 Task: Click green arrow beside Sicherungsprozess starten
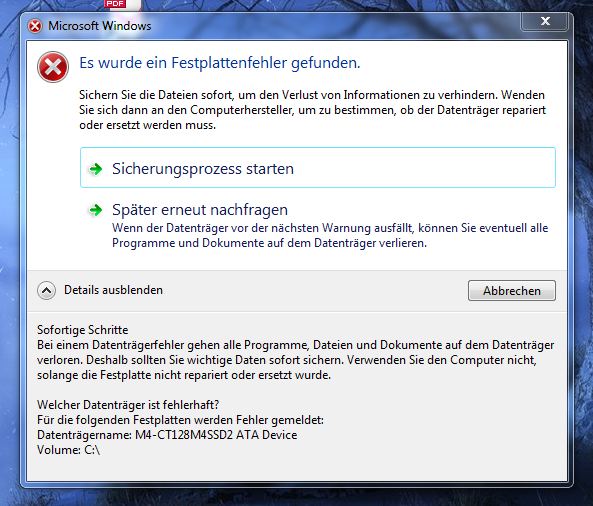pyautogui.click(x=96, y=169)
